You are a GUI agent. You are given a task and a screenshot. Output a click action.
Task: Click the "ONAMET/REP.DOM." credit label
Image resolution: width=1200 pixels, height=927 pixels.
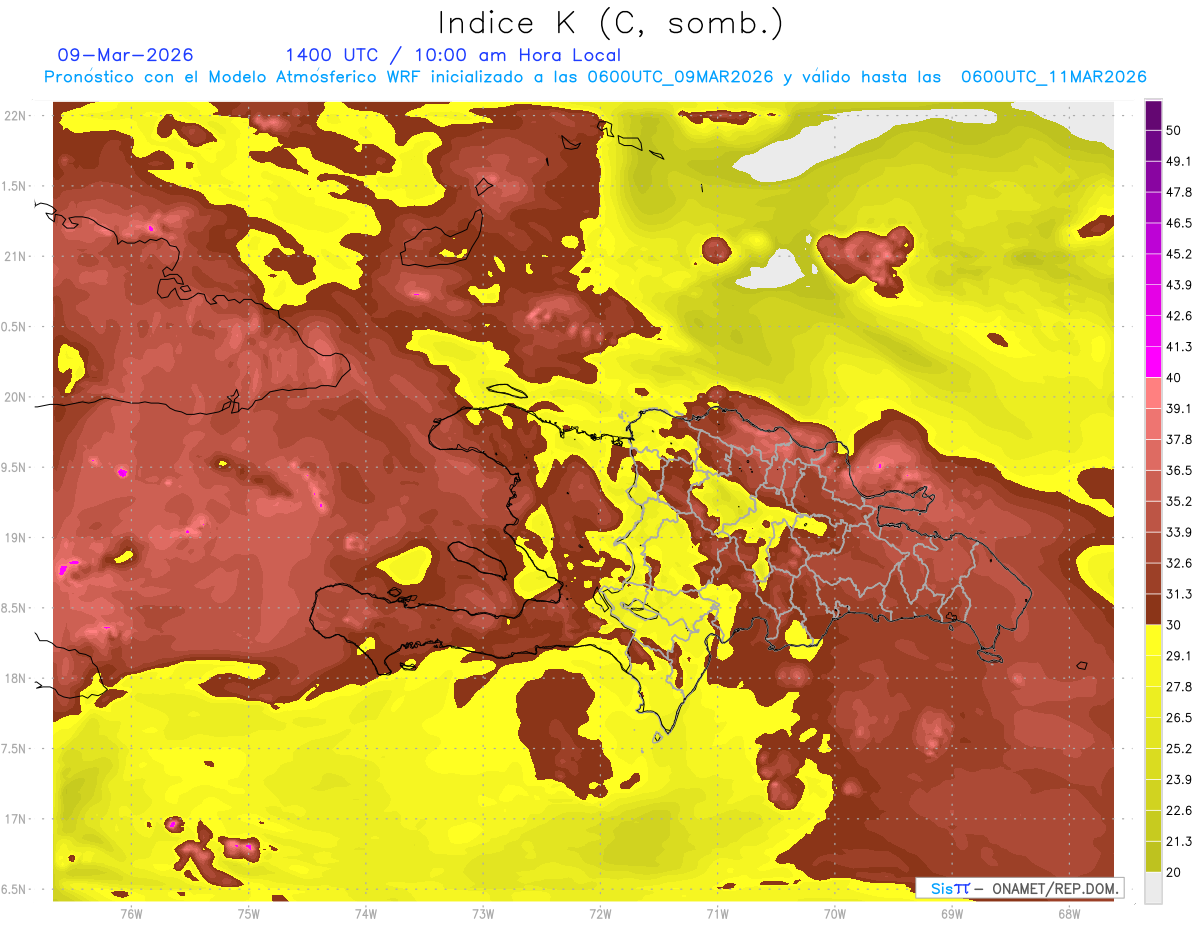(1058, 888)
